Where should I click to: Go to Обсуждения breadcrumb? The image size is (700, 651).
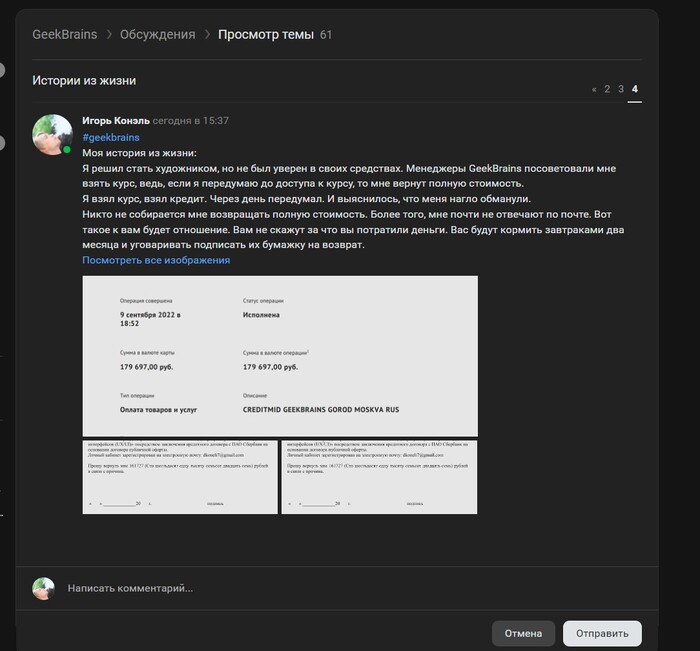pyautogui.click(x=158, y=34)
